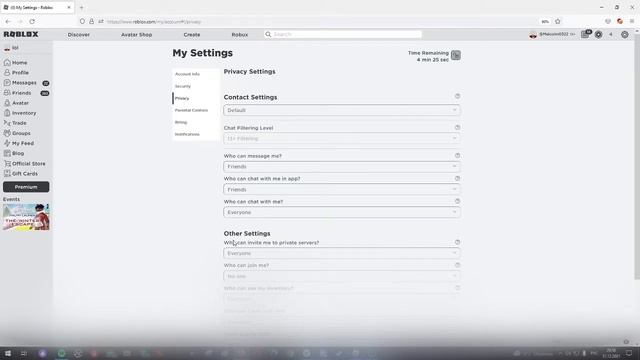Open Blog in the sidebar

14,153
